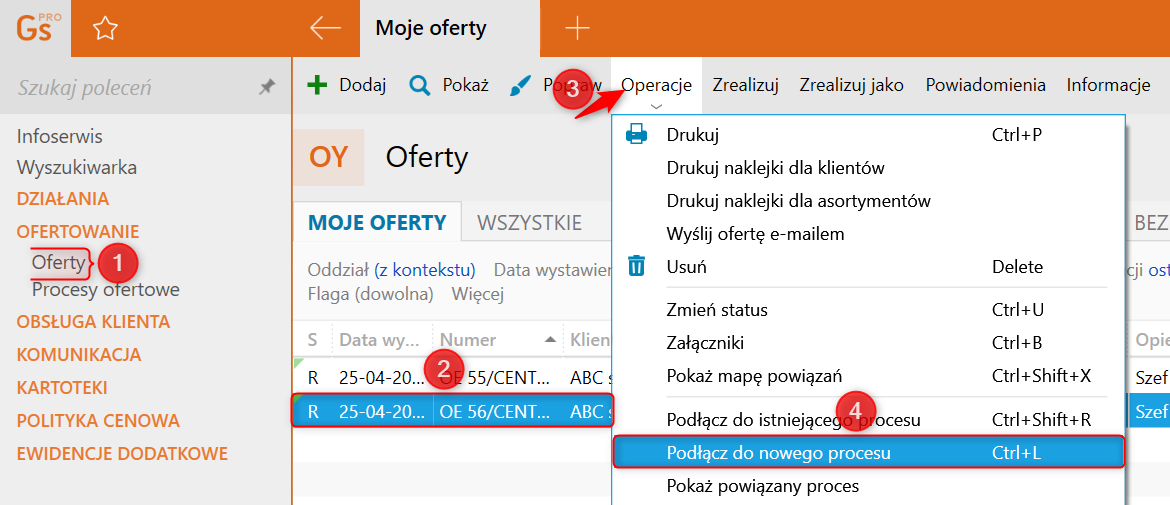Collapse the OFERTOWANIE sidebar section
The height and width of the screenshot is (505, 1170).
pyautogui.click(x=78, y=231)
